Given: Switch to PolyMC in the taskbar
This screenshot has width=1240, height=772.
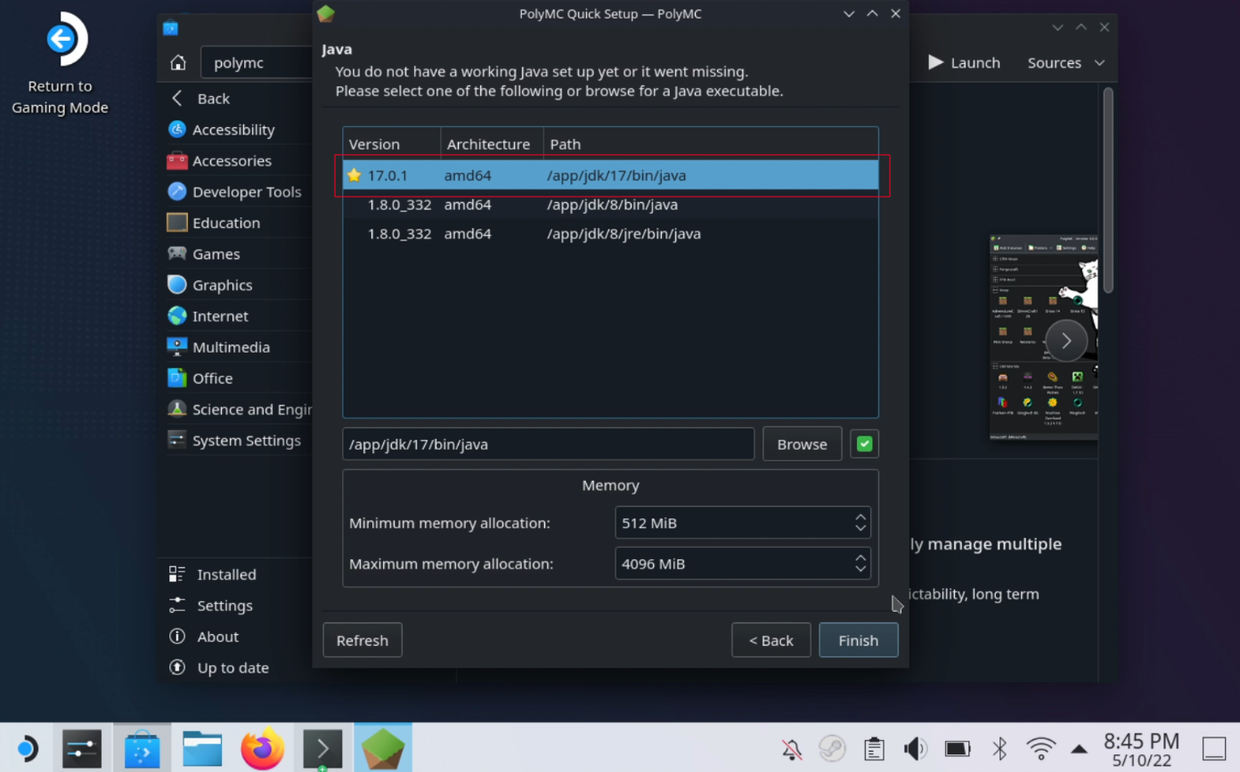Looking at the screenshot, I should pyautogui.click(x=383, y=748).
